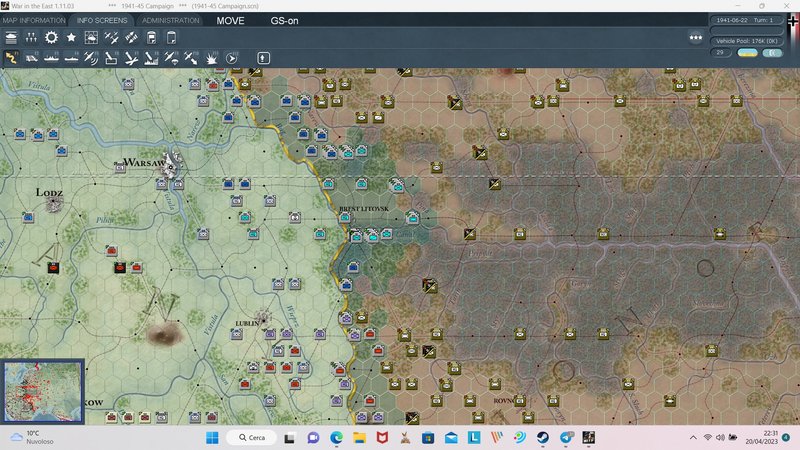Click the minimap thumbnail
This screenshot has height=450, width=800.
point(42,391)
